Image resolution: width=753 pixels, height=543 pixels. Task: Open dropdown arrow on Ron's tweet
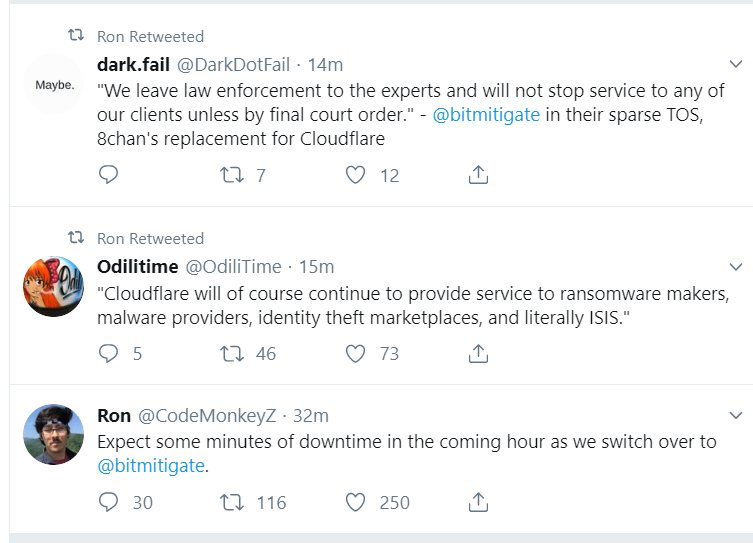pos(736,416)
